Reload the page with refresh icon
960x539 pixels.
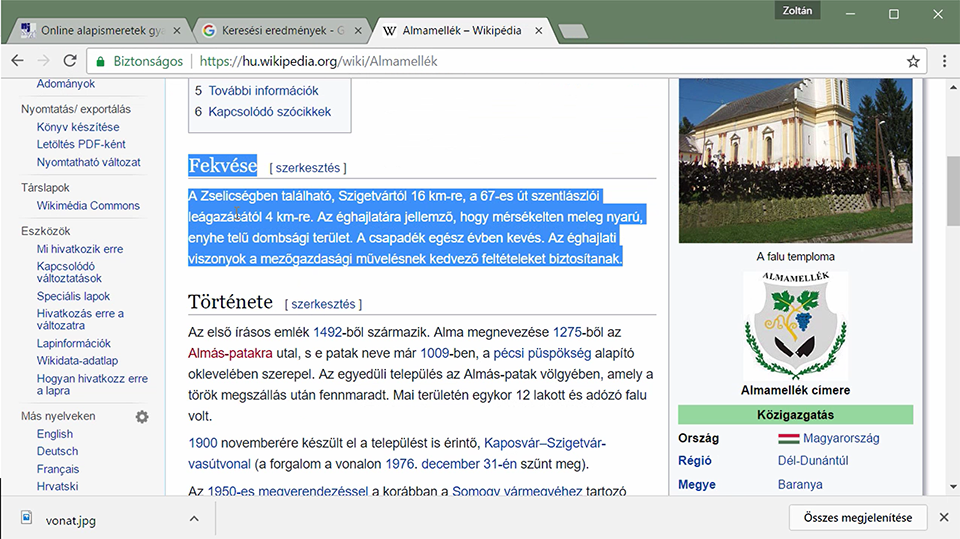tap(70, 61)
